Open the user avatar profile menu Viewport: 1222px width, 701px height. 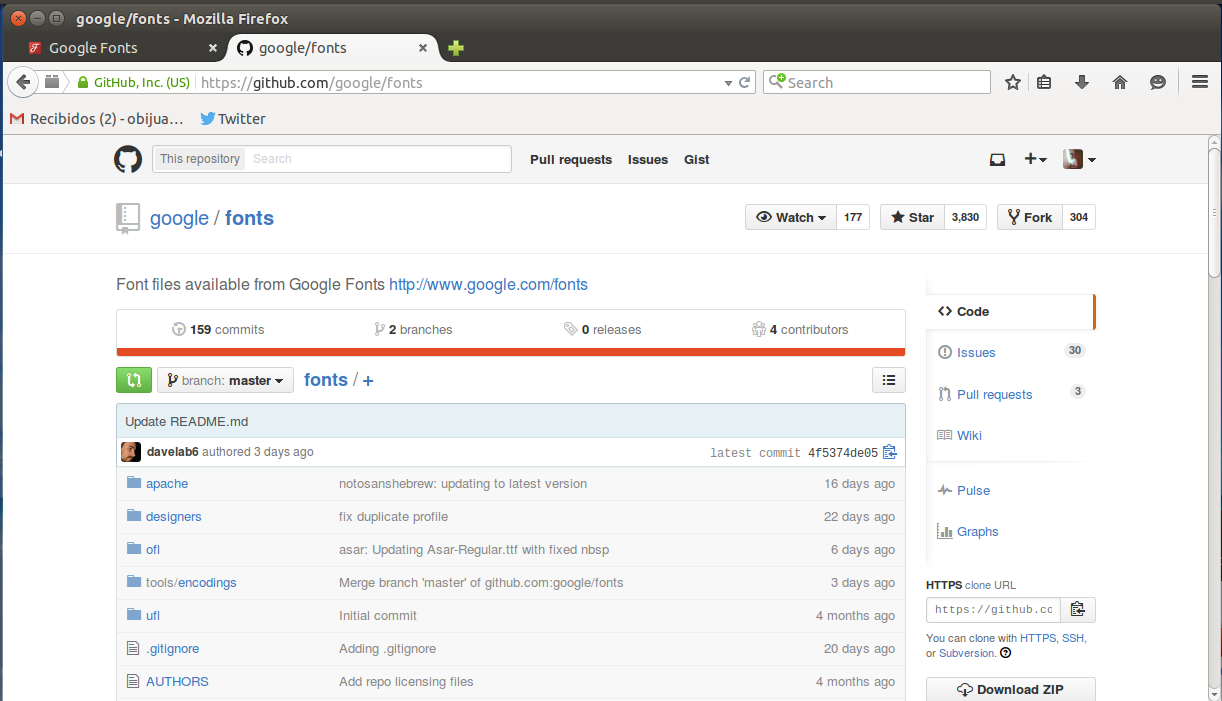(1079, 159)
